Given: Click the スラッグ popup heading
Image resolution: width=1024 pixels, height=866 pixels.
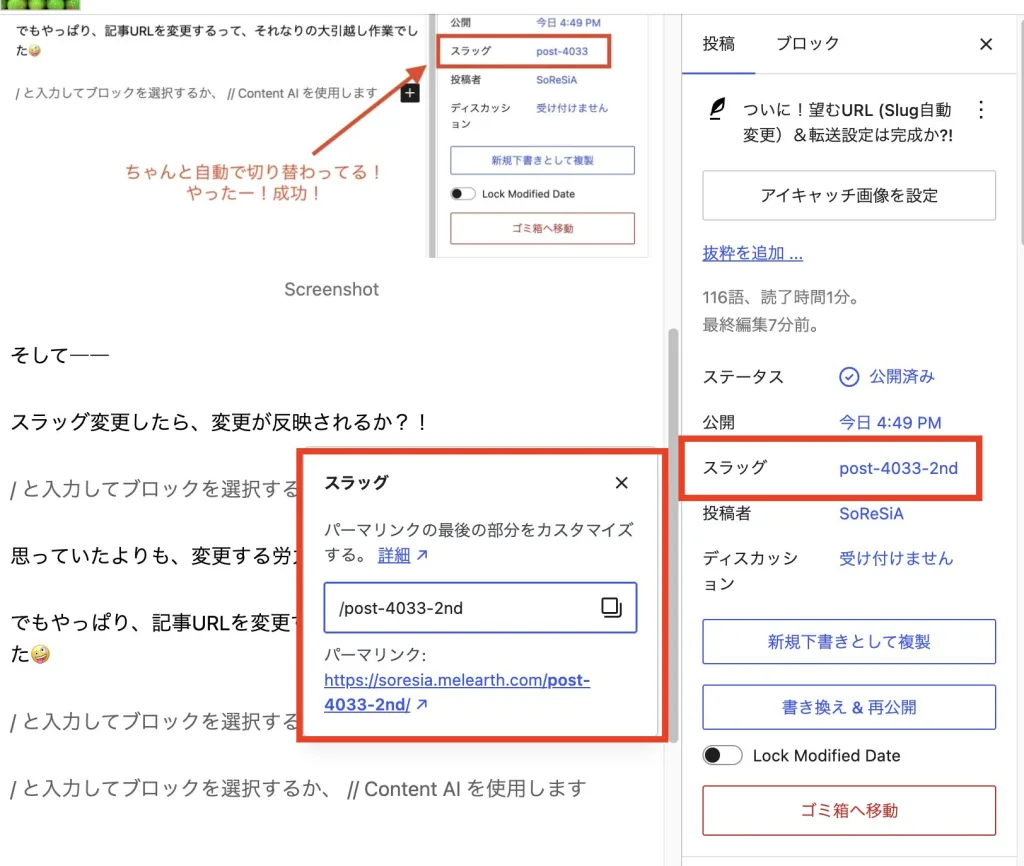Looking at the screenshot, I should [357, 483].
